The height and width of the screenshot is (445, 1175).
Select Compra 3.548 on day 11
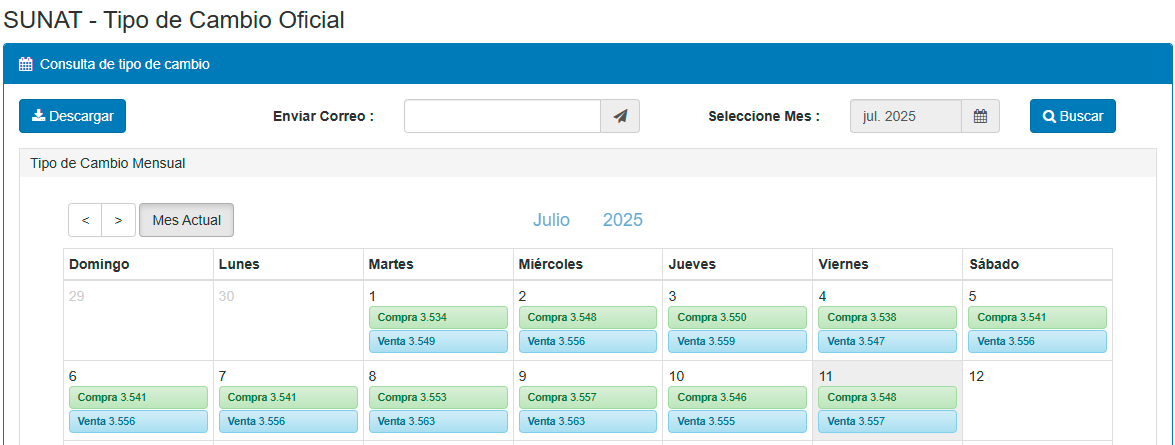[x=888, y=398]
